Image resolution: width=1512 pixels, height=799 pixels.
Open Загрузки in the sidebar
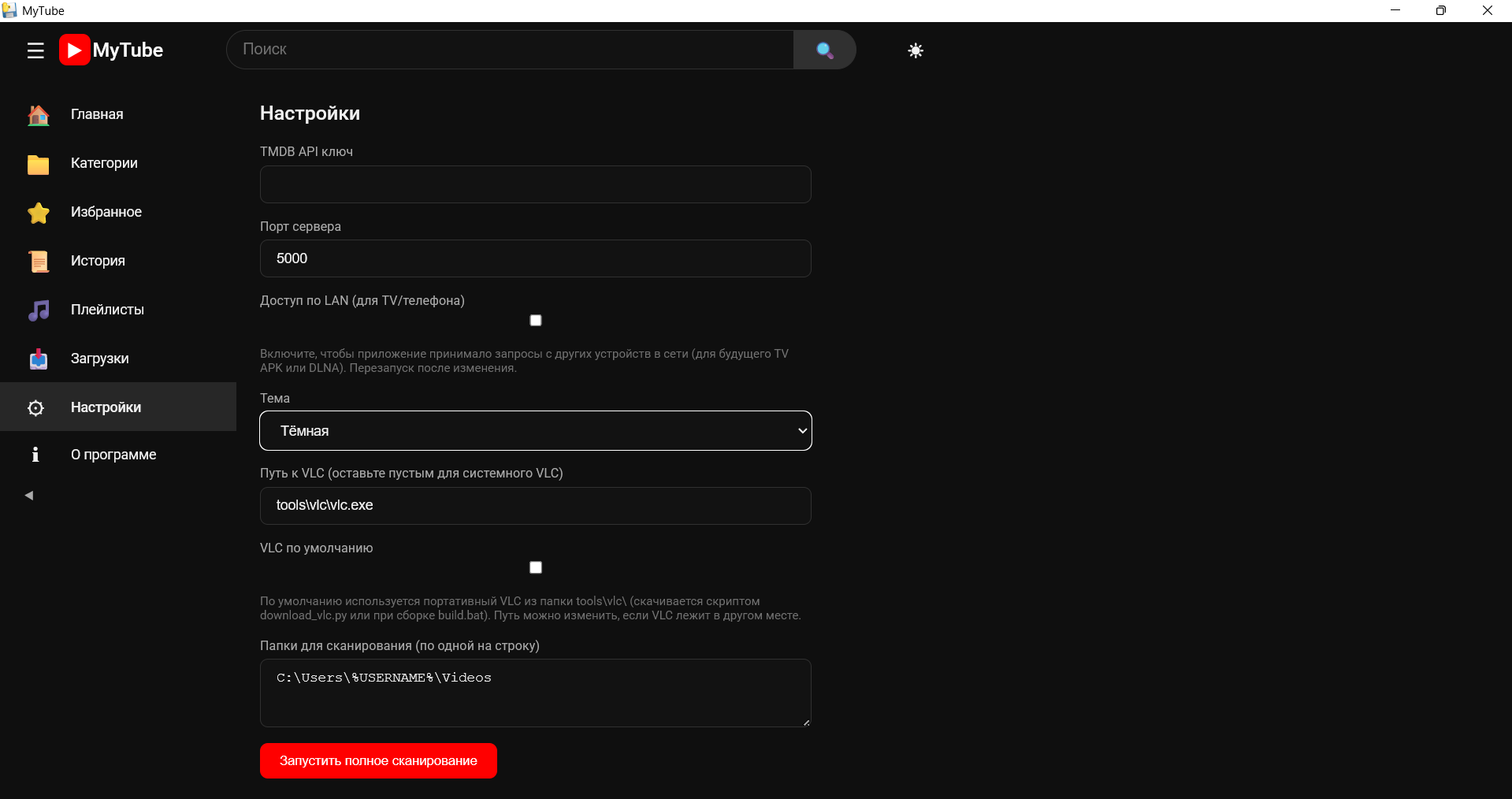(x=118, y=359)
